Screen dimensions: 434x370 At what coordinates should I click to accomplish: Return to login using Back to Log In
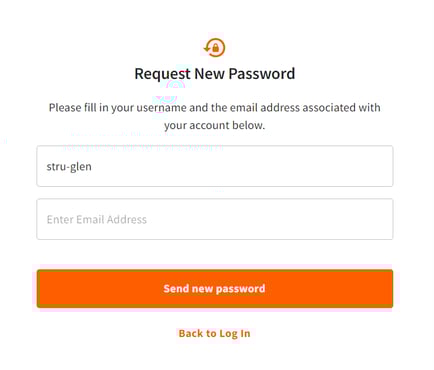click(214, 333)
